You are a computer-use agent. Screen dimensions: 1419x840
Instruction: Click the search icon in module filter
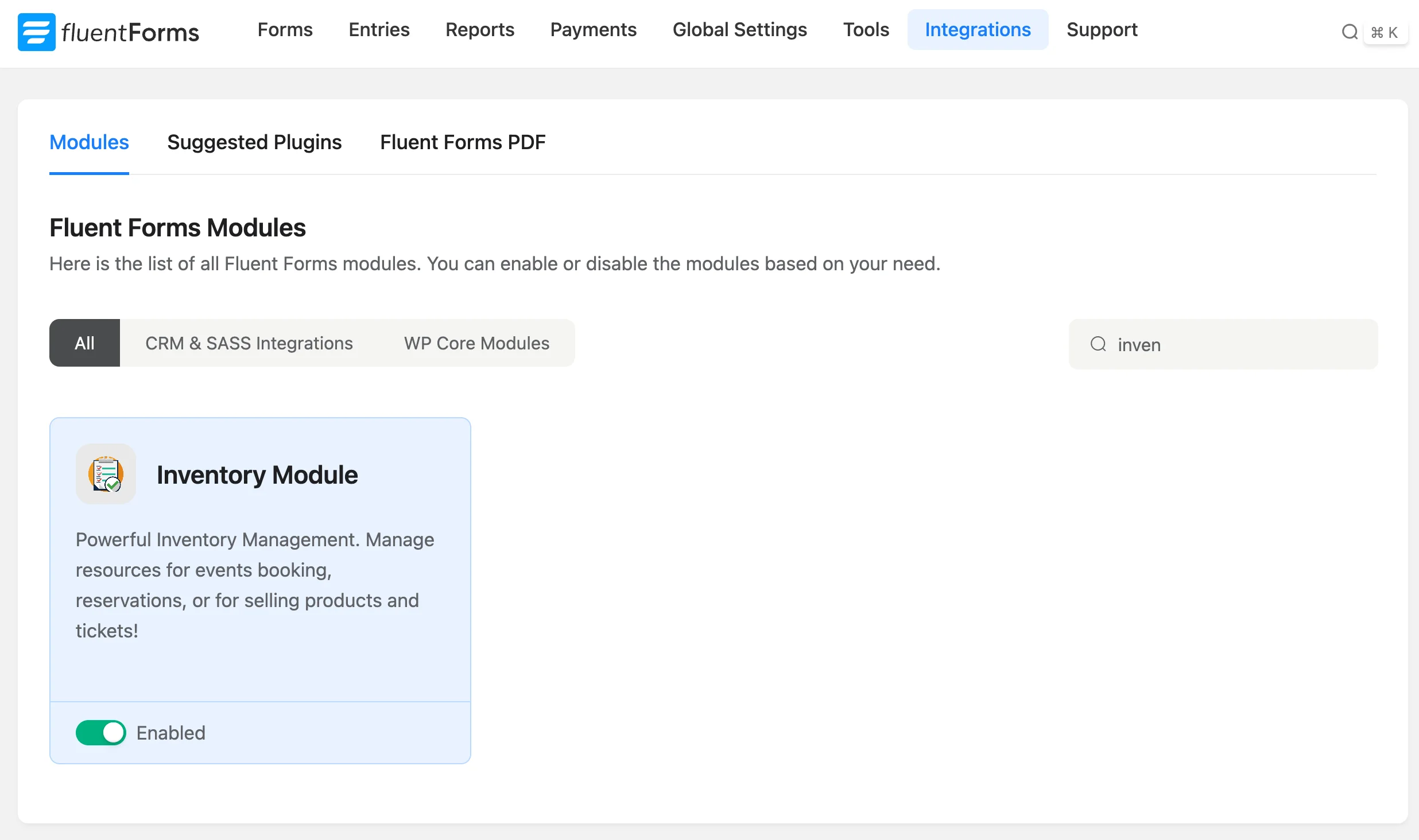click(x=1098, y=344)
